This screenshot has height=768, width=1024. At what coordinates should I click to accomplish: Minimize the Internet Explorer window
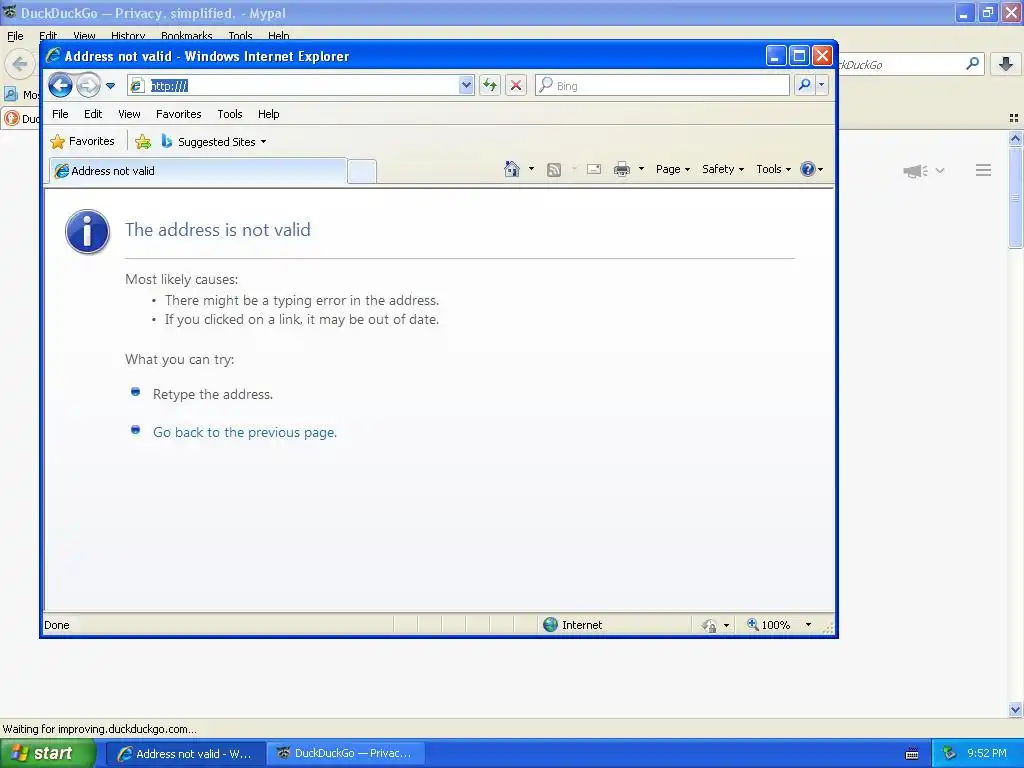(x=775, y=56)
